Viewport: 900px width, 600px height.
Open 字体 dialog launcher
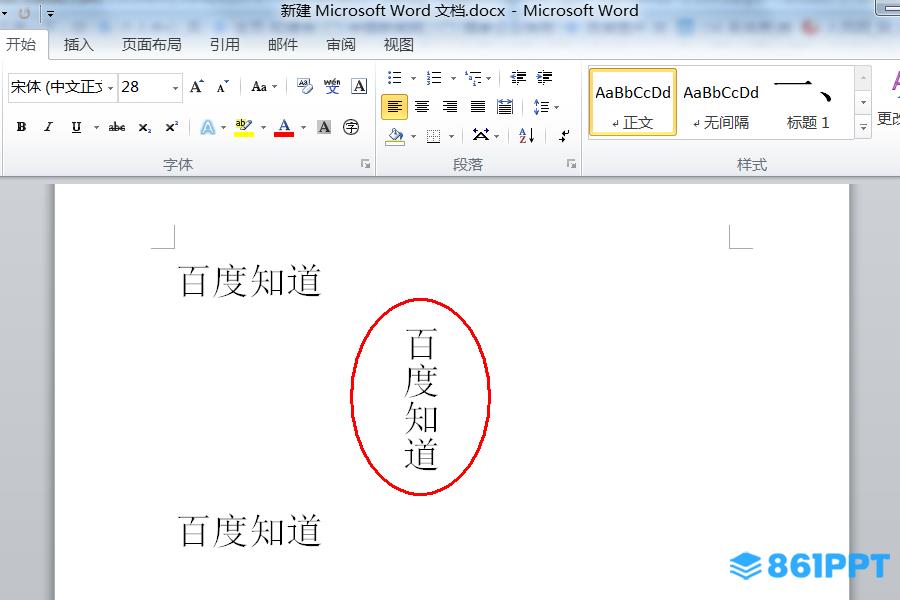(x=365, y=164)
